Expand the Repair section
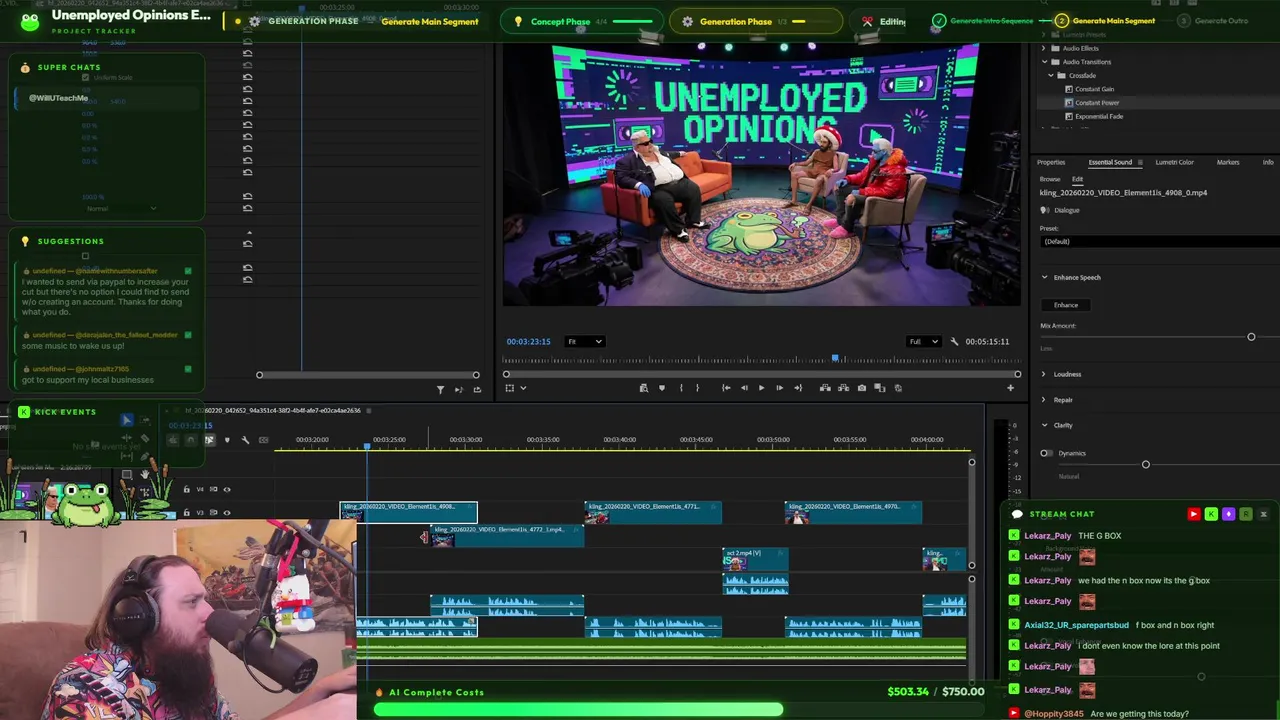 coord(1045,400)
